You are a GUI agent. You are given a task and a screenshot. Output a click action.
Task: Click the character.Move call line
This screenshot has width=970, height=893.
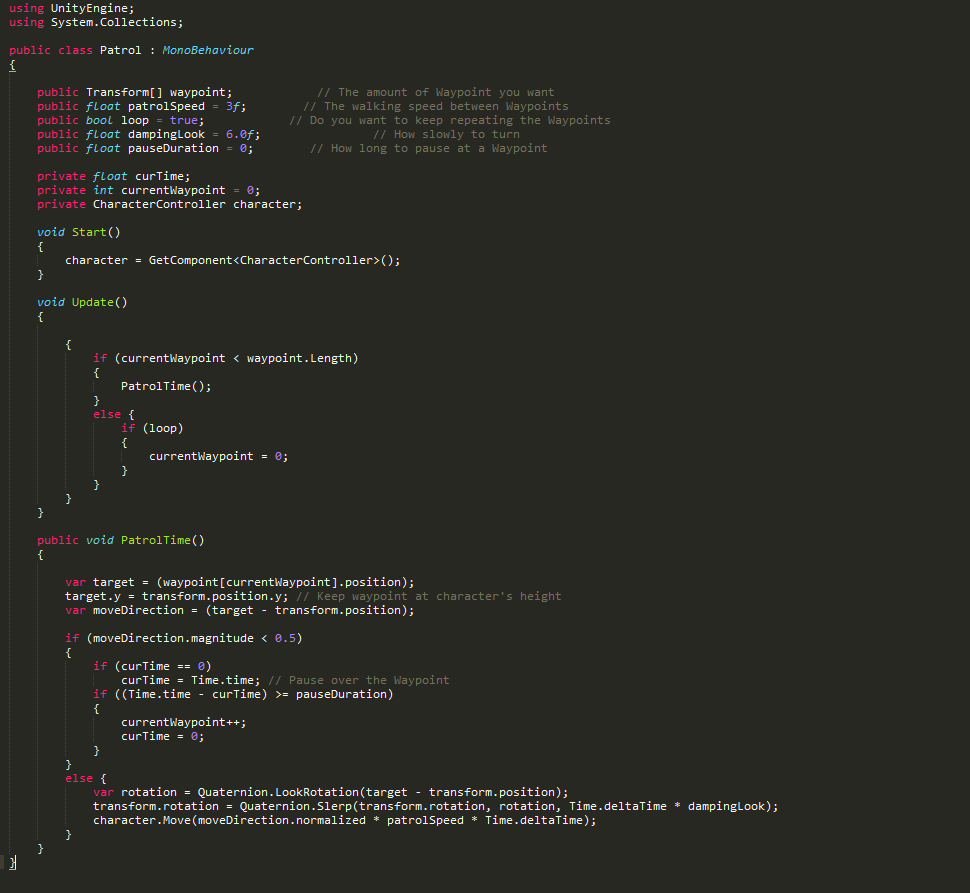(344, 820)
